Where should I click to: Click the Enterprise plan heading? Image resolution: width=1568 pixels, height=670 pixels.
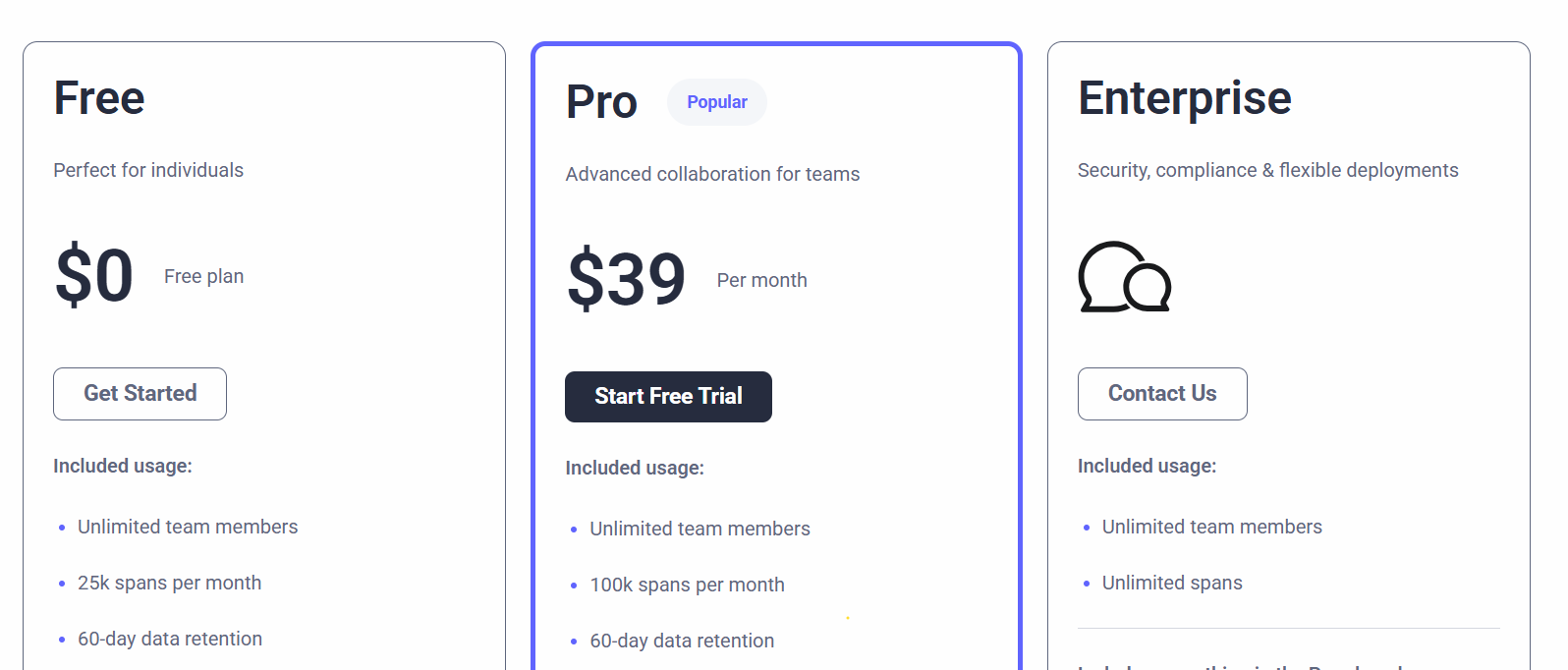click(1184, 98)
